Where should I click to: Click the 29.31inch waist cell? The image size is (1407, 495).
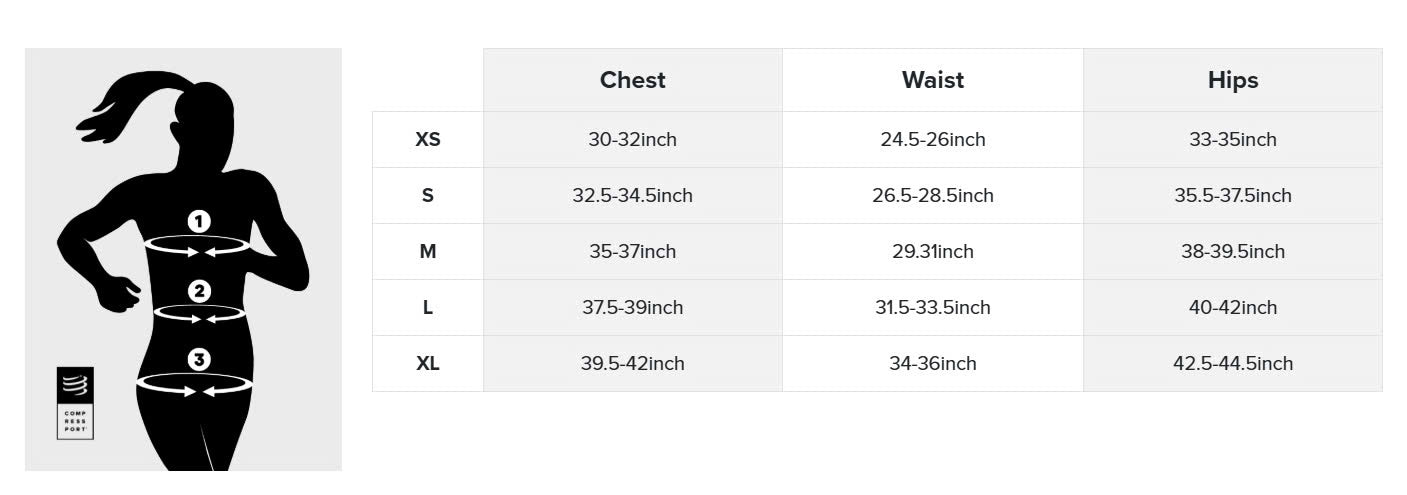click(x=932, y=252)
